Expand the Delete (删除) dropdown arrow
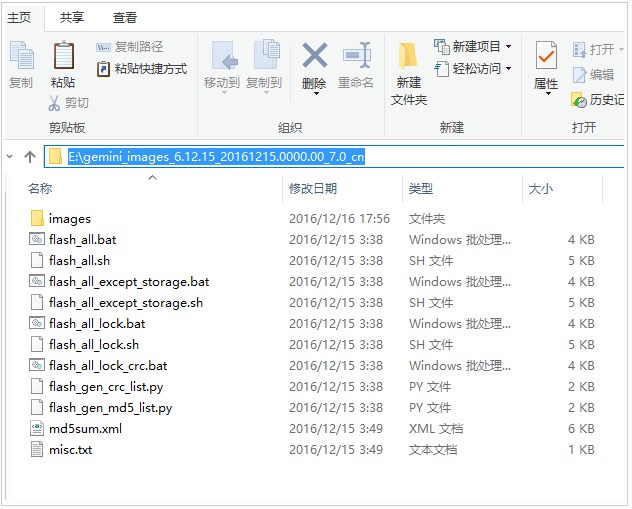The width and height of the screenshot is (632, 509). 316,93
